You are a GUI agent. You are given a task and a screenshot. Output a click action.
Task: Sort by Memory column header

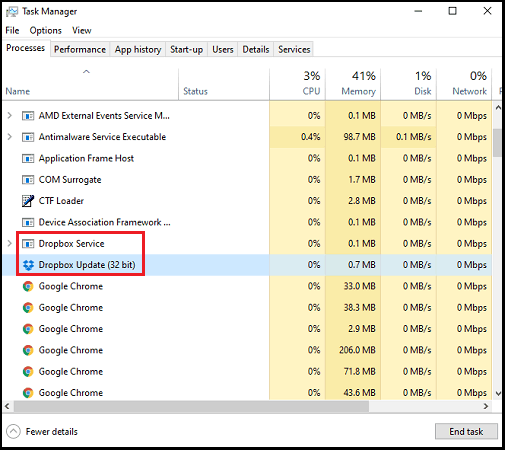[353, 84]
